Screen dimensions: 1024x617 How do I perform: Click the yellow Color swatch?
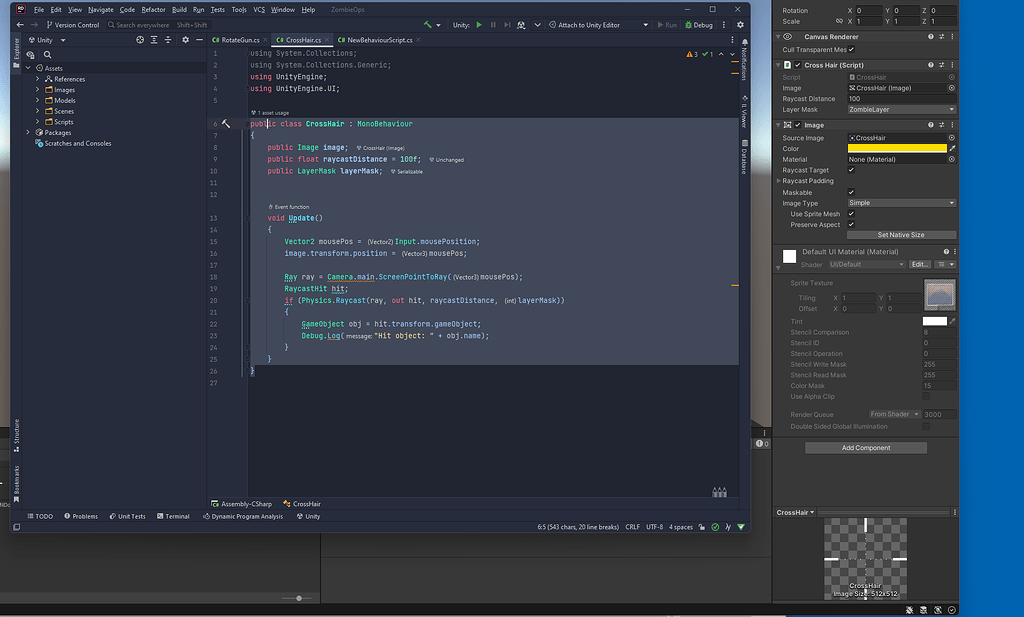(x=896, y=148)
